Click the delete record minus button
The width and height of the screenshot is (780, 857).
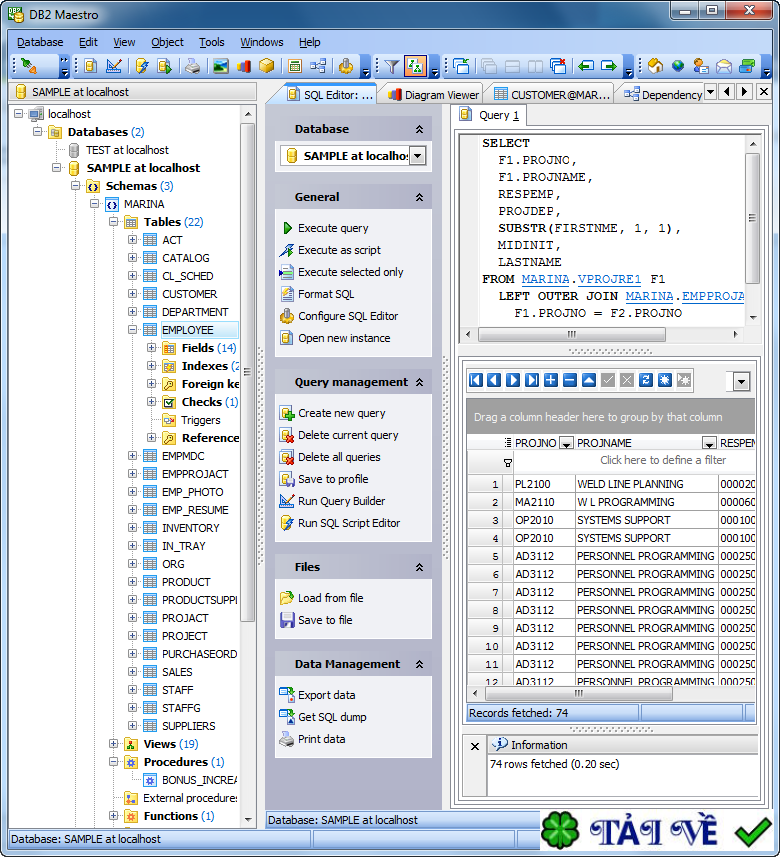tap(570, 380)
